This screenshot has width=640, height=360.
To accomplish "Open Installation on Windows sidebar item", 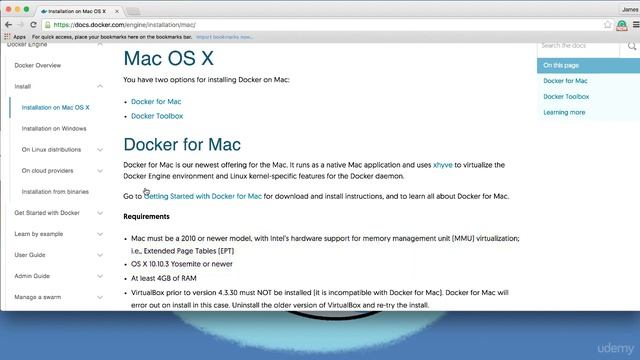I will [54, 129].
